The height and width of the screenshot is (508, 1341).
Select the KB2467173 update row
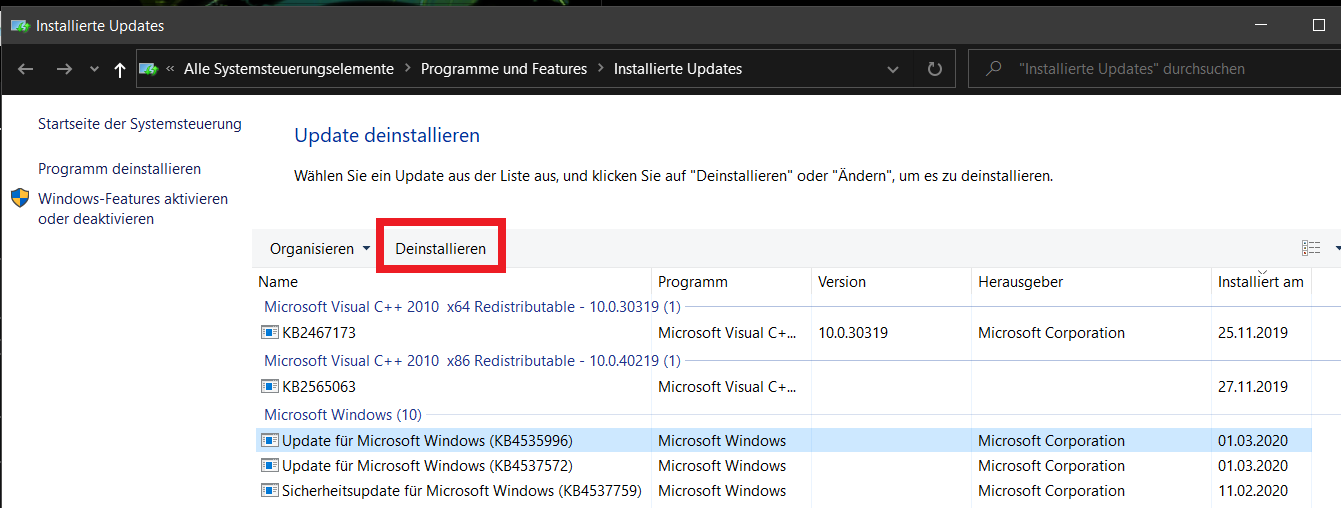[x=783, y=333]
